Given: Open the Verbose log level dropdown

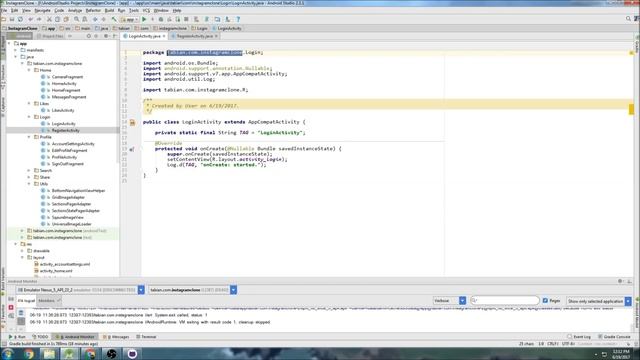Looking at the screenshot, I should [x=462, y=301].
